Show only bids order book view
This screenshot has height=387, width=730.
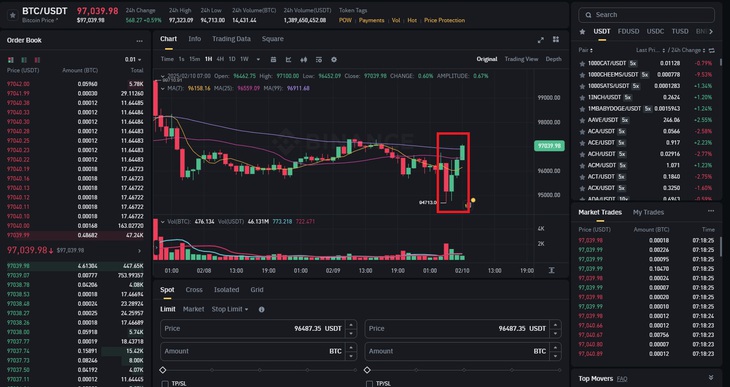pos(24,60)
